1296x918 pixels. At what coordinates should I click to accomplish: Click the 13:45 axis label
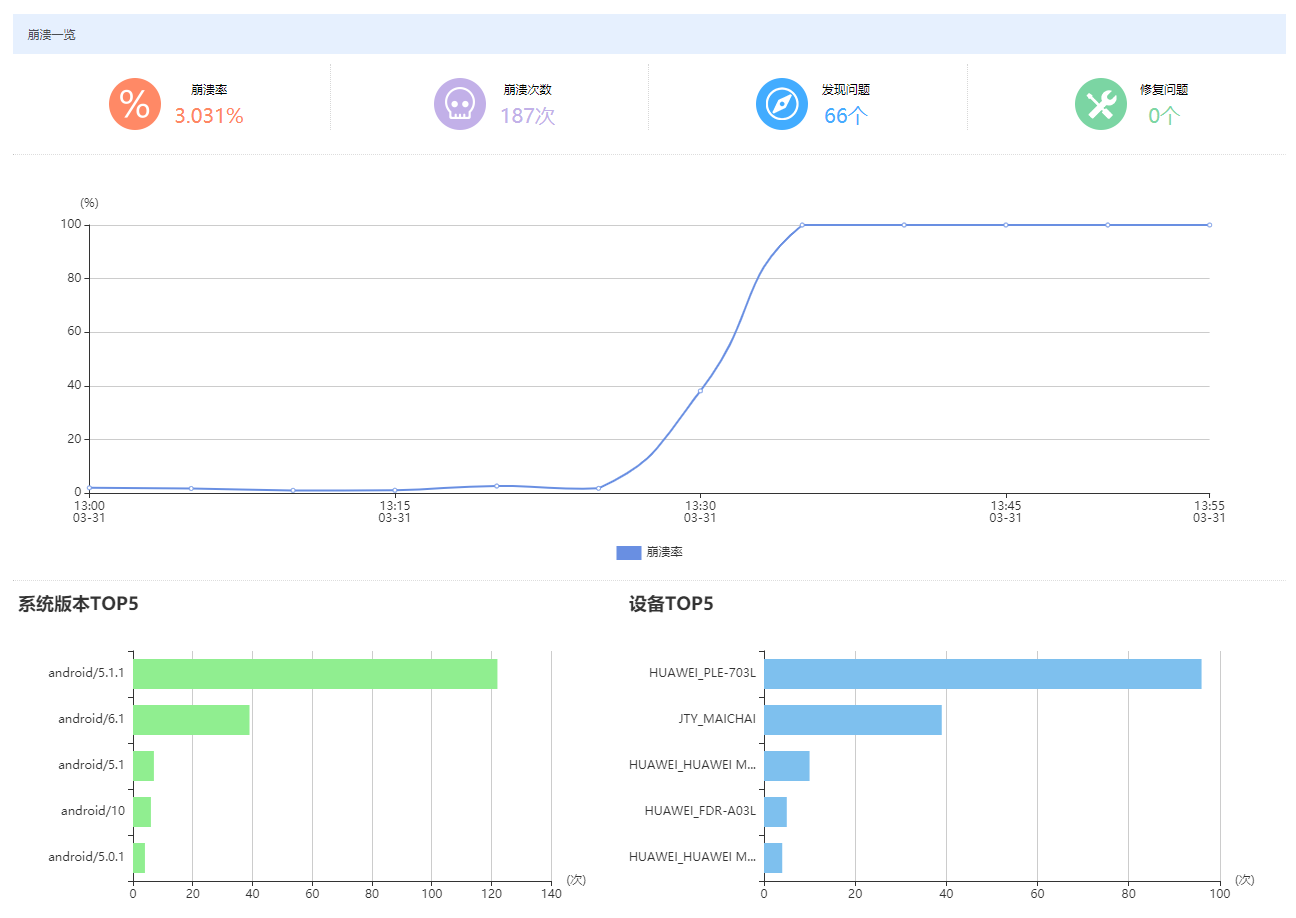[x=1005, y=511]
